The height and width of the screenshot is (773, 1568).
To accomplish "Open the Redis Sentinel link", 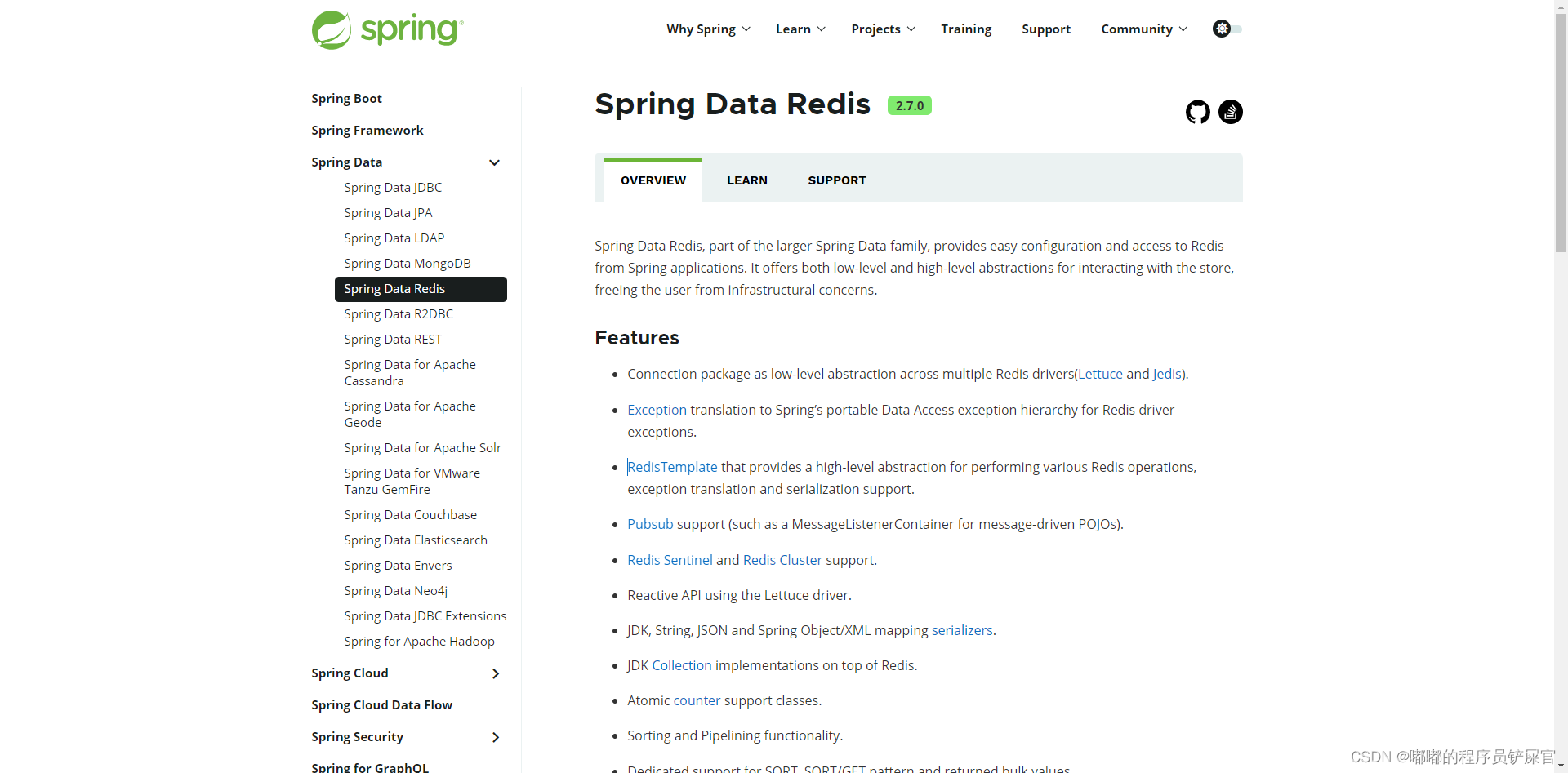I will (670, 560).
